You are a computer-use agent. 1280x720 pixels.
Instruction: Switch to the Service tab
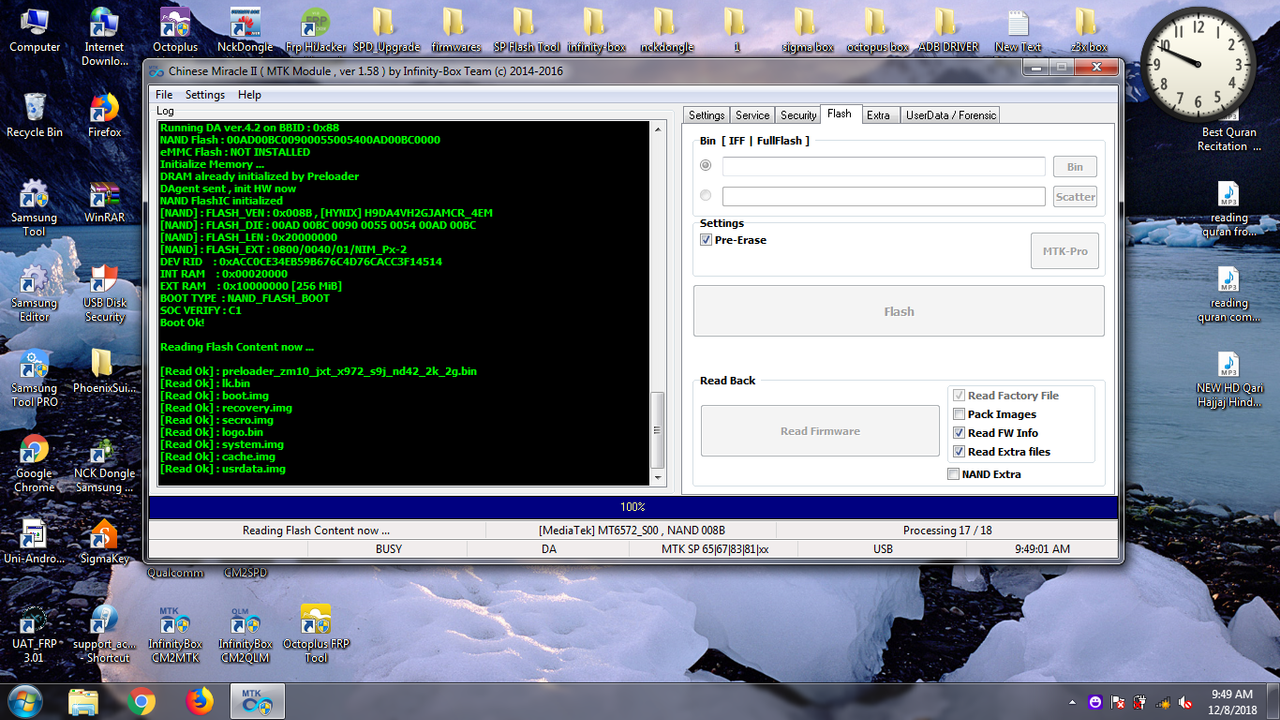(x=752, y=115)
